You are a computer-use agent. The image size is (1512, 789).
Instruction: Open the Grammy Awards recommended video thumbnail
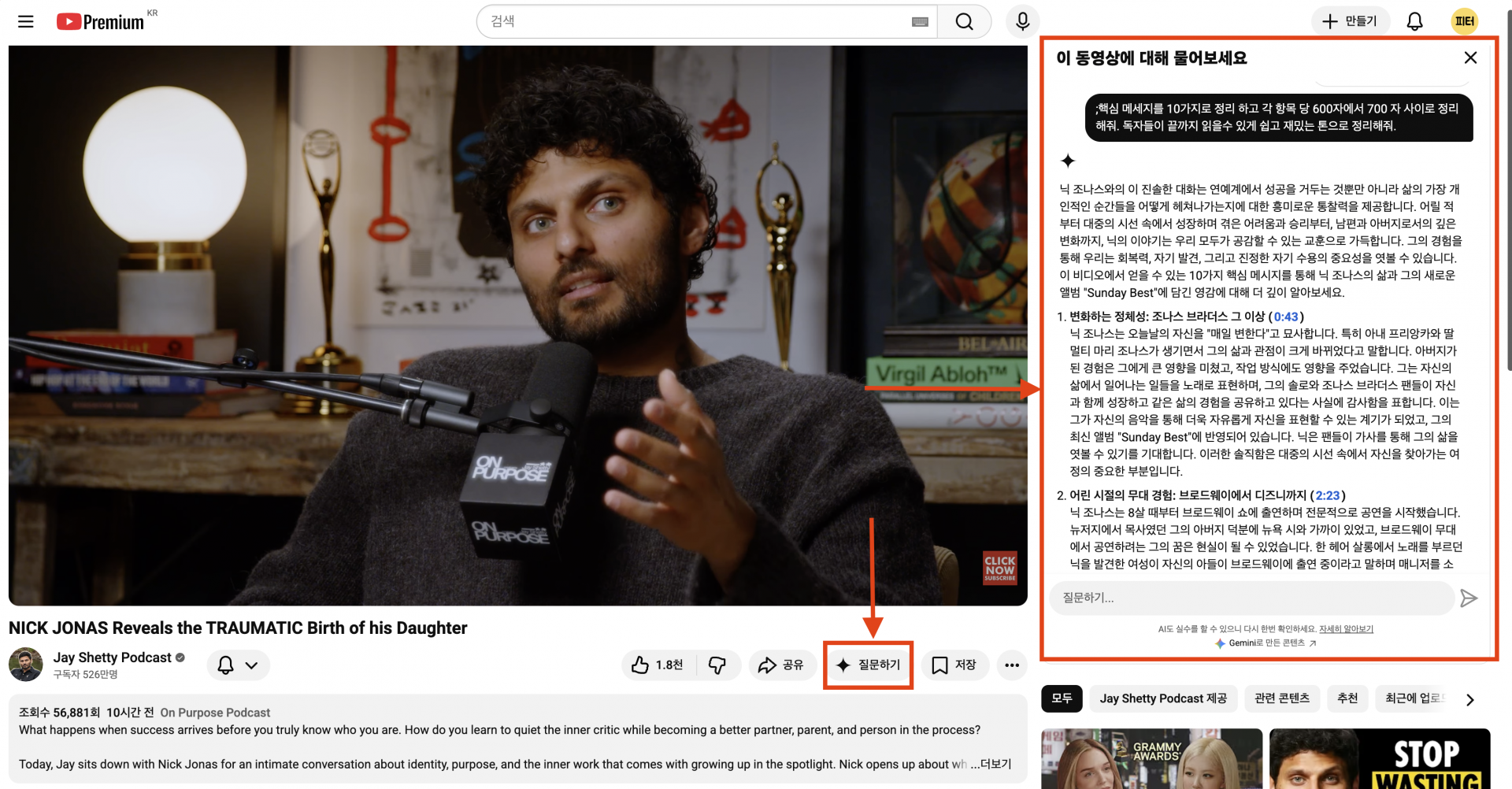pyautogui.click(x=1151, y=759)
